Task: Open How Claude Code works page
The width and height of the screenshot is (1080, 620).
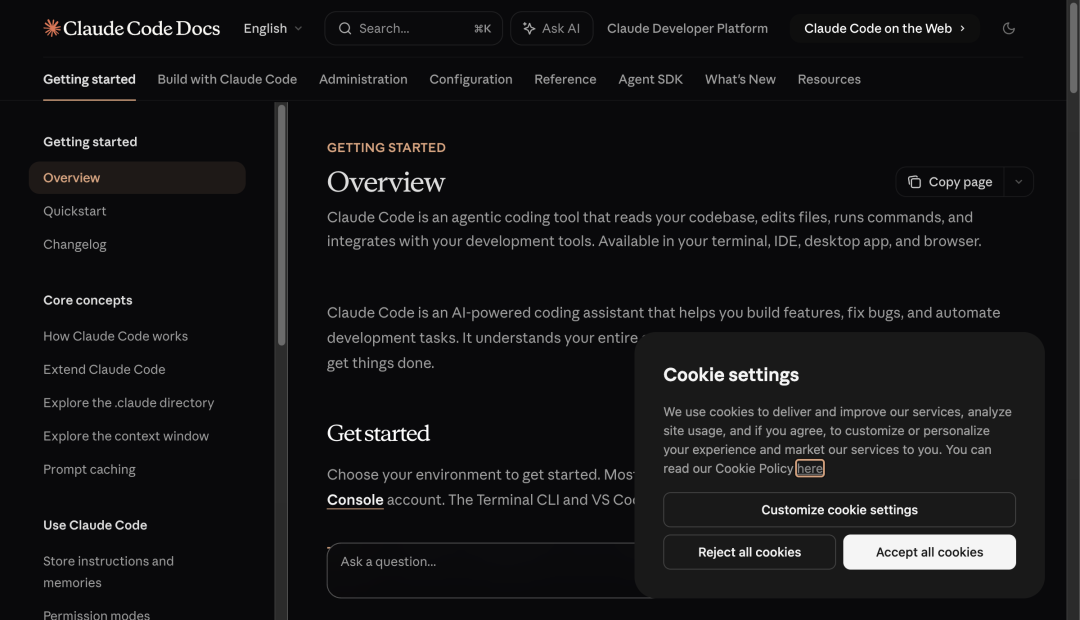Action: click(x=116, y=336)
